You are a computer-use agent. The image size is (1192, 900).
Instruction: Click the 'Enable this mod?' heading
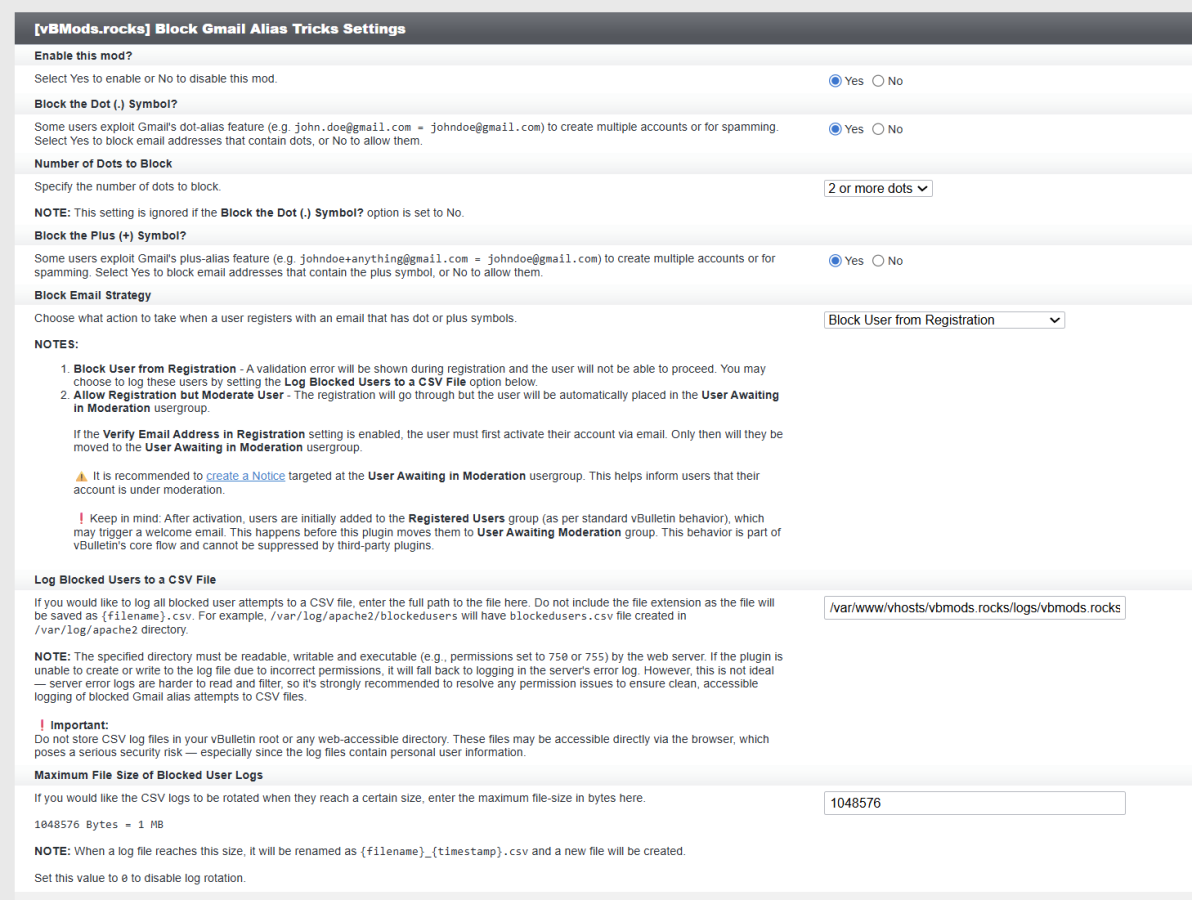tap(83, 55)
